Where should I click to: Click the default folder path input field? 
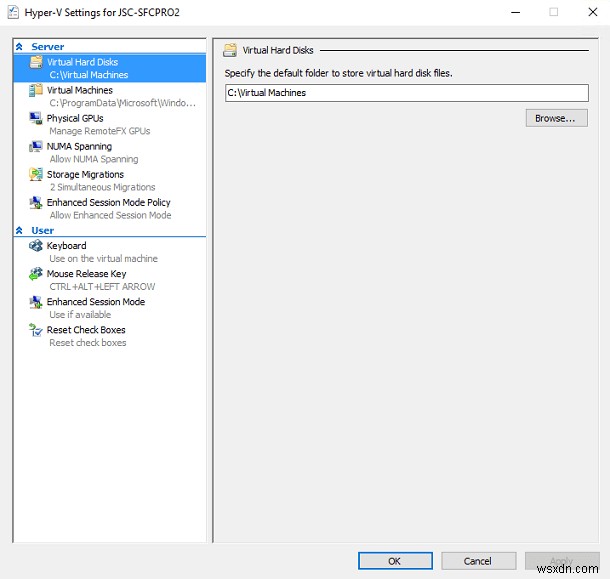(x=407, y=93)
